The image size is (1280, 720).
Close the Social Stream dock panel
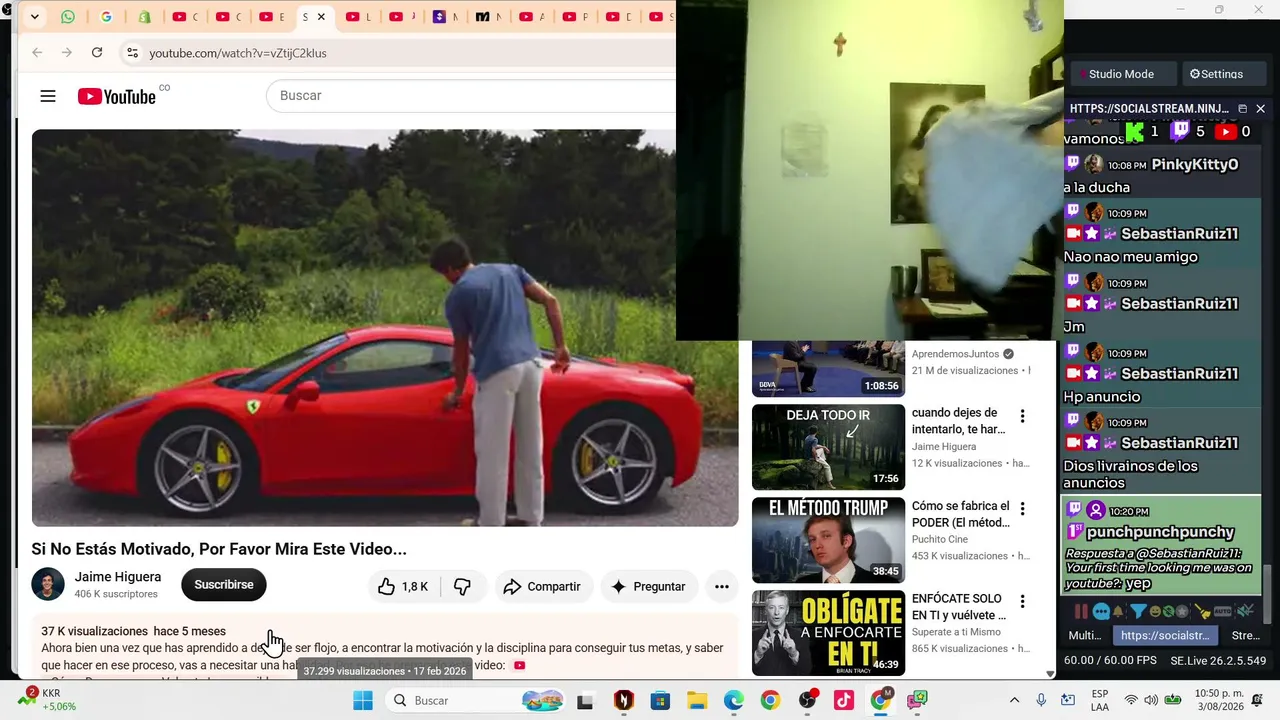(x=1260, y=108)
